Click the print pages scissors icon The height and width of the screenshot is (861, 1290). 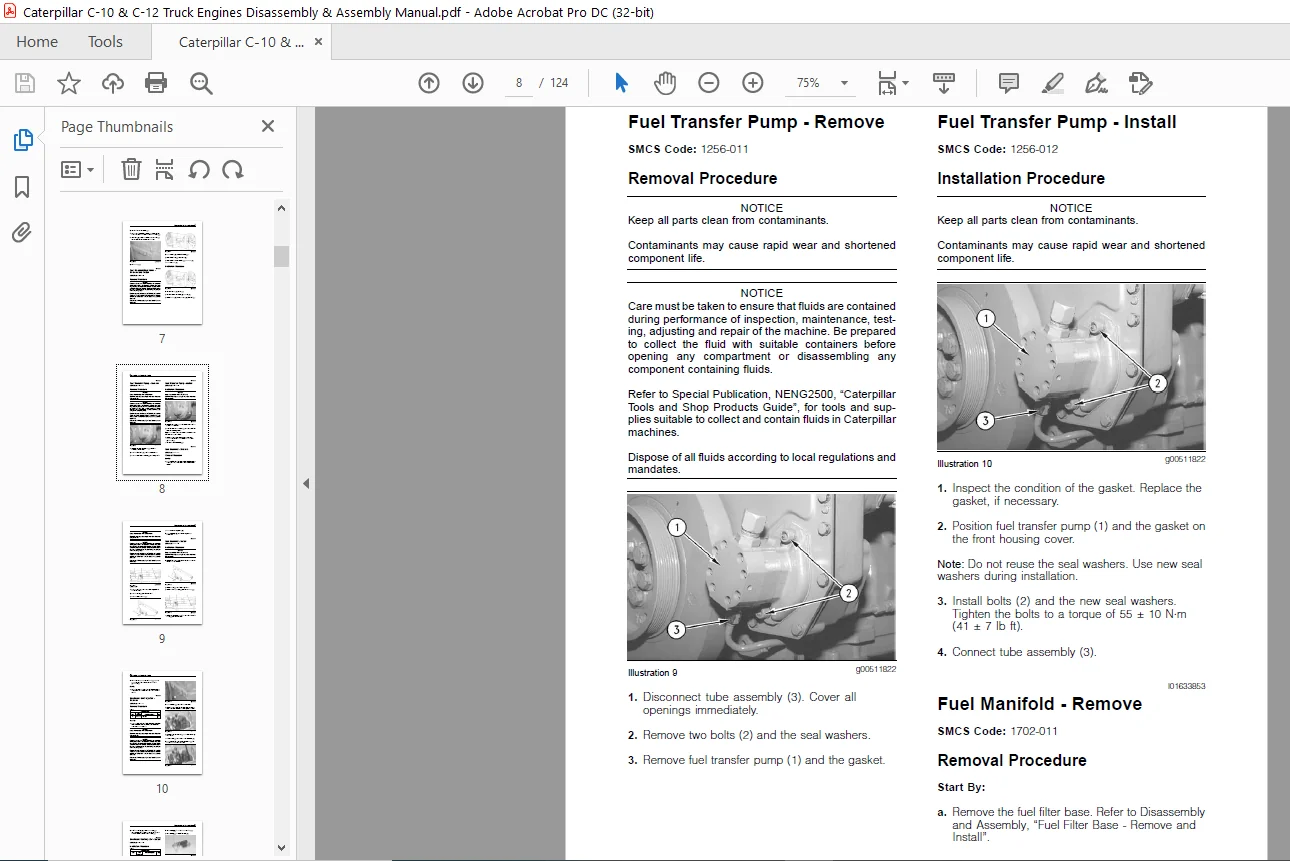click(165, 169)
